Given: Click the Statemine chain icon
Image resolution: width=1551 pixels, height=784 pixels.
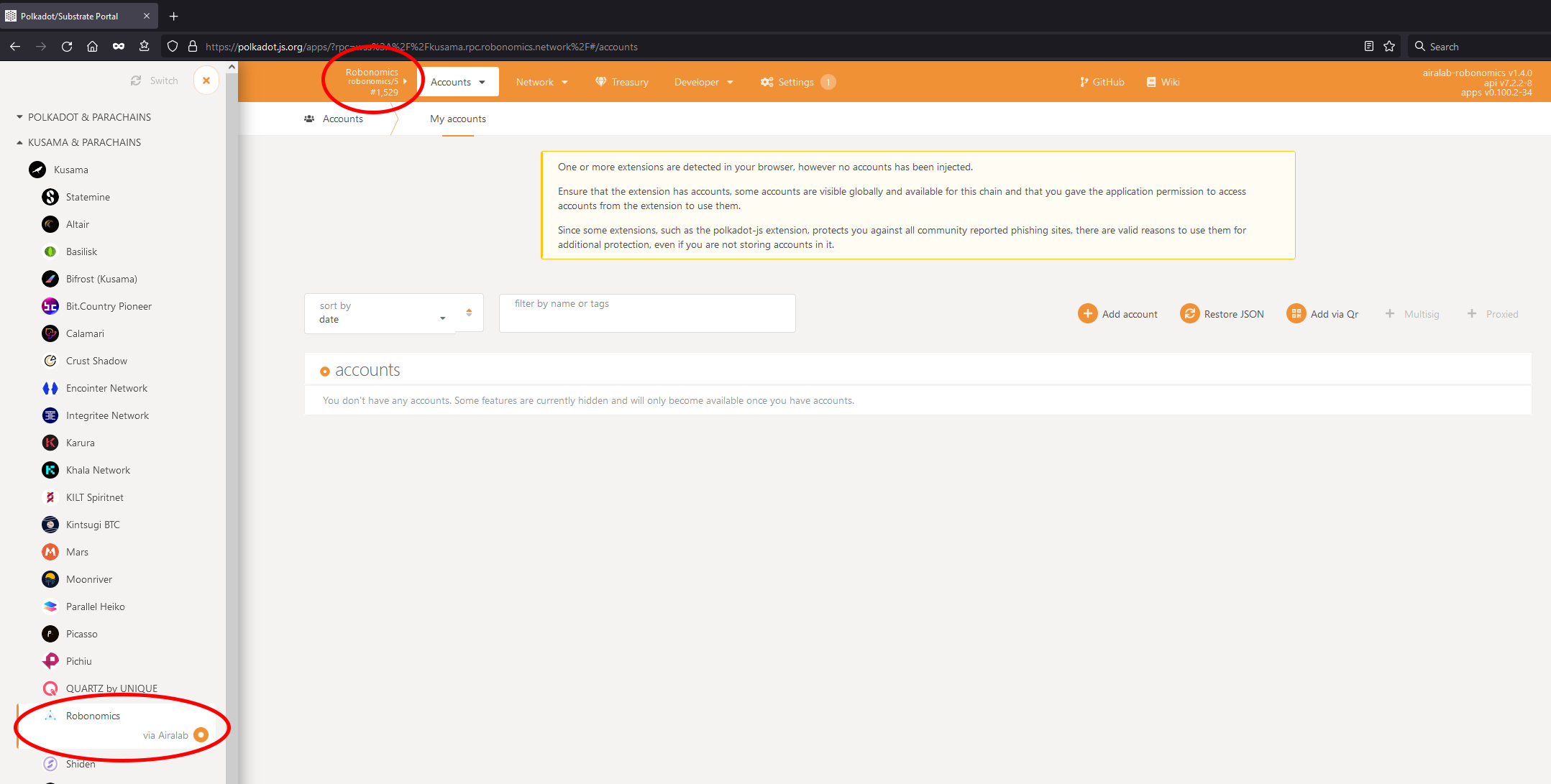Looking at the screenshot, I should coord(50,197).
